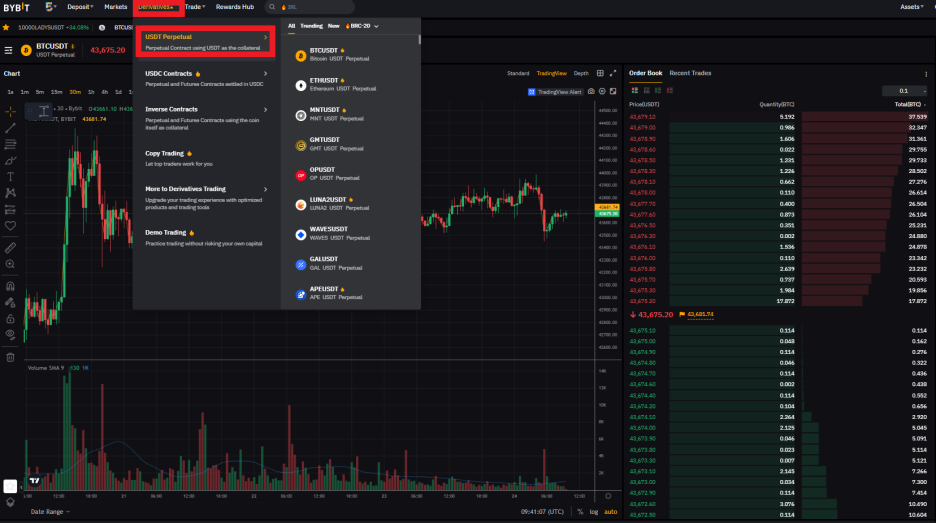Viewport: 936px width, 523px height.
Task: Select the crosshair cursor tool
Action: point(10,112)
